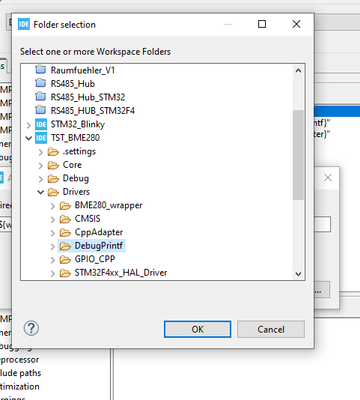
Task: Click the IDE icon beside STM32_Blinky
Action: click(x=41, y=124)
